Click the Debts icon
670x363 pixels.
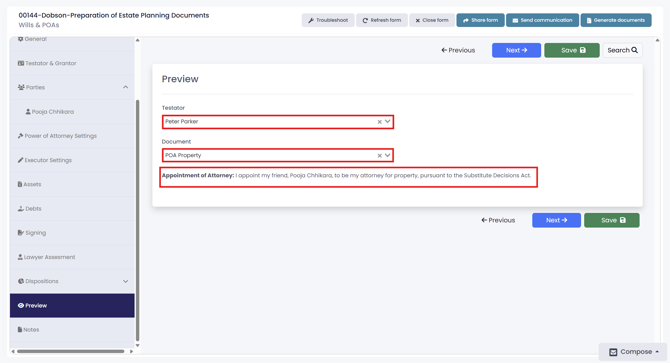[x=21, y=209]
